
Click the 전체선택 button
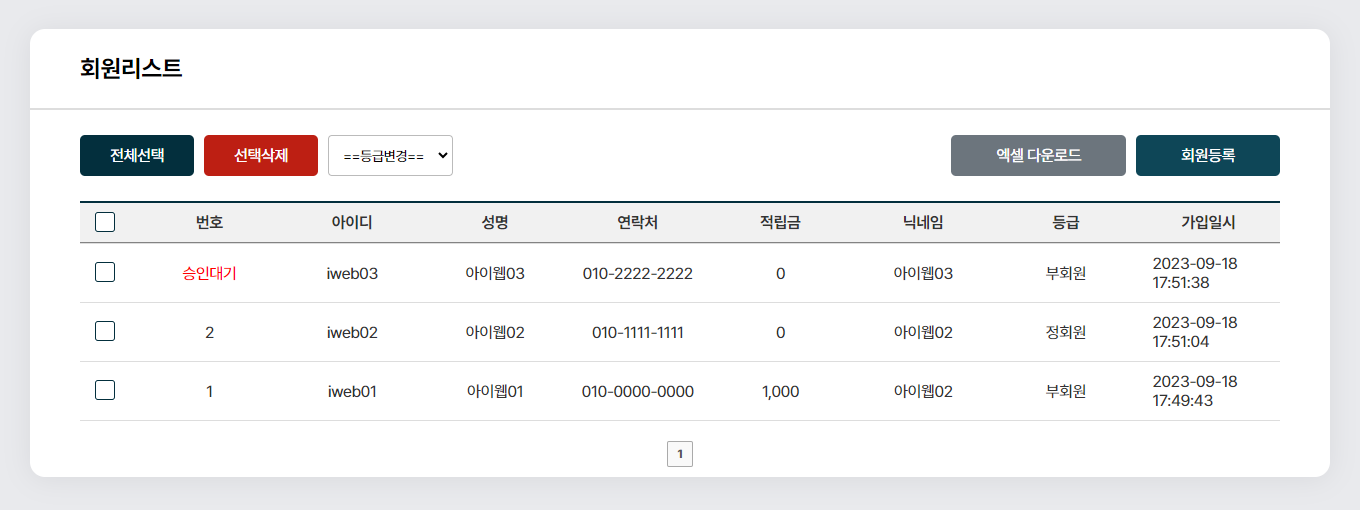[137, 156]
